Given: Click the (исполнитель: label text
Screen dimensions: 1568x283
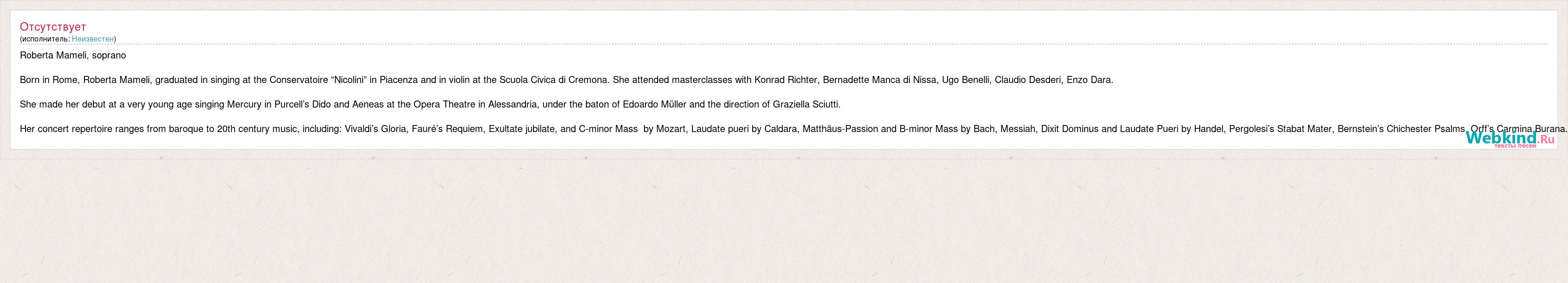Looking at the screenshot, I should coord(45,39).
